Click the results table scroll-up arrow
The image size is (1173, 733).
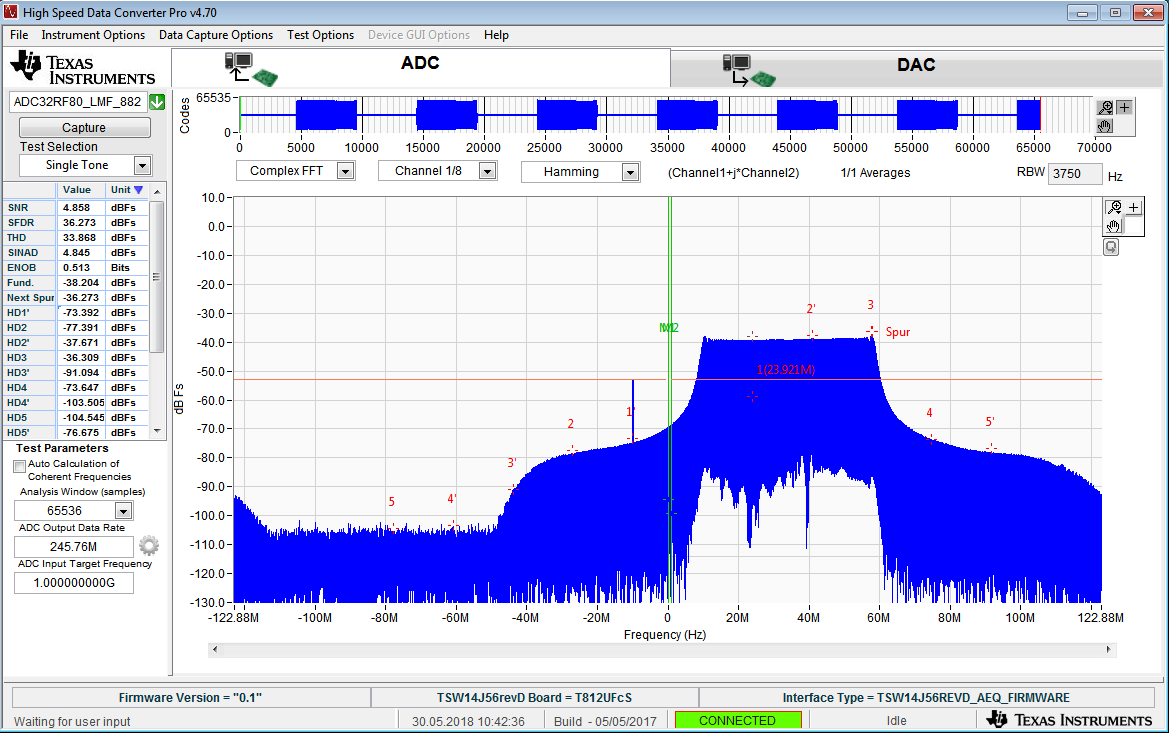point(157,191)
